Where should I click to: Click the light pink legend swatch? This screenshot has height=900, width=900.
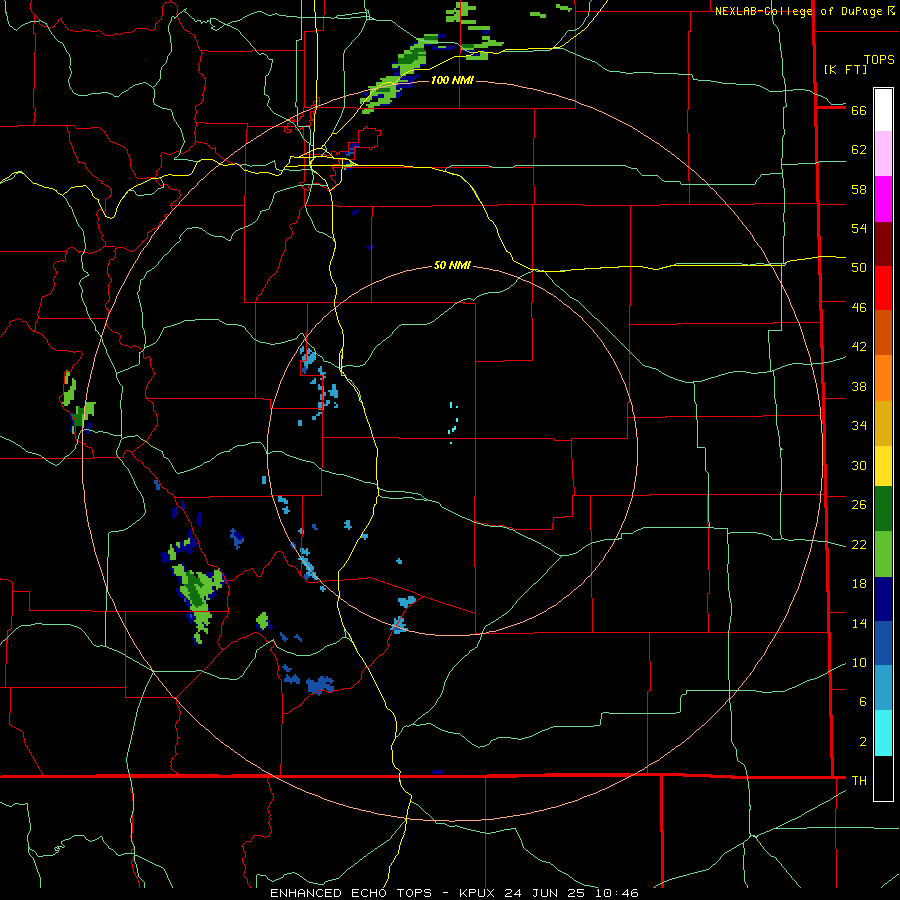click(x=883, y=153)
